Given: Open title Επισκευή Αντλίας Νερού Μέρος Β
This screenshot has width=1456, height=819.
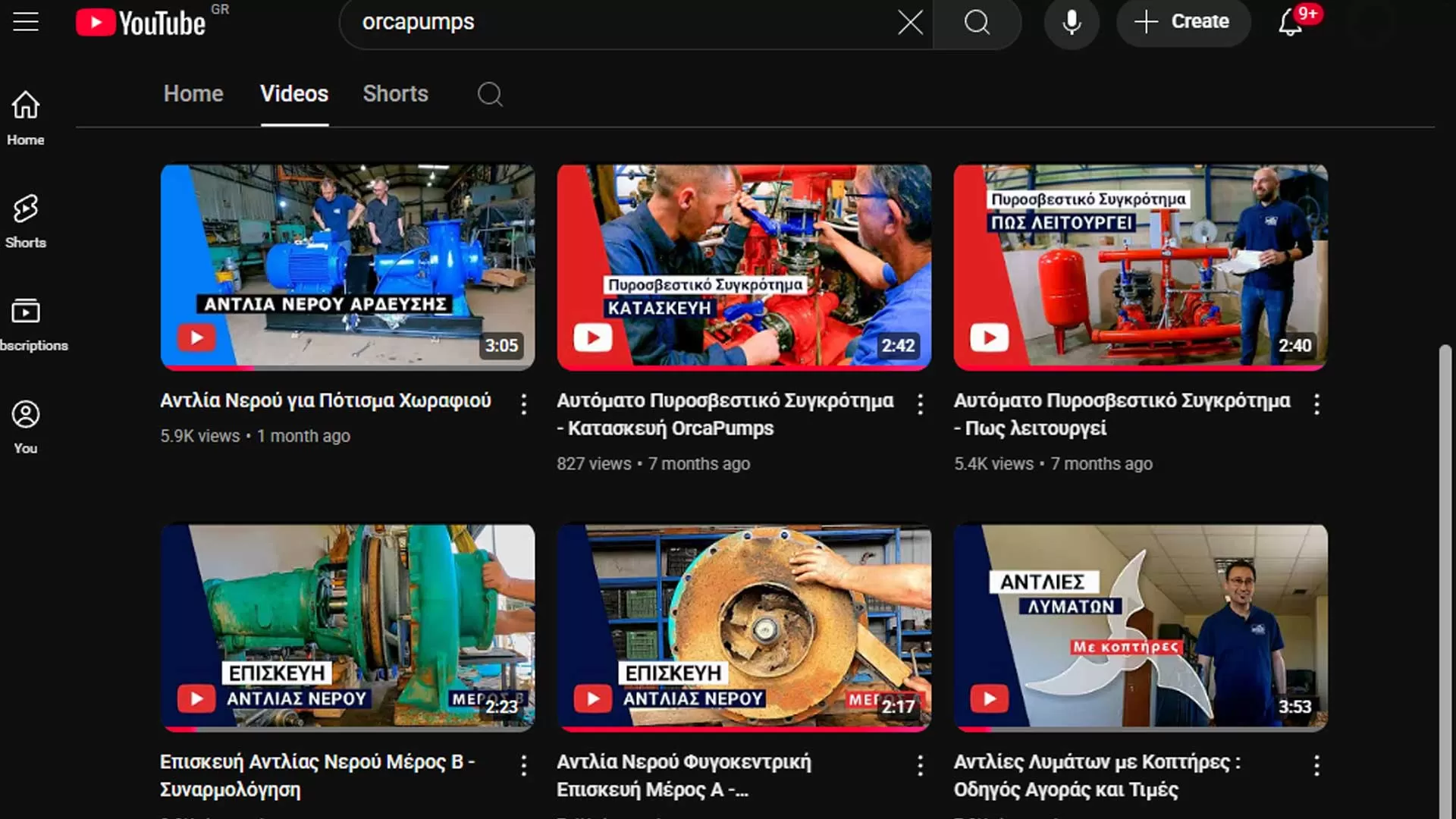Looking at the screenshot, I should [317, 775].
